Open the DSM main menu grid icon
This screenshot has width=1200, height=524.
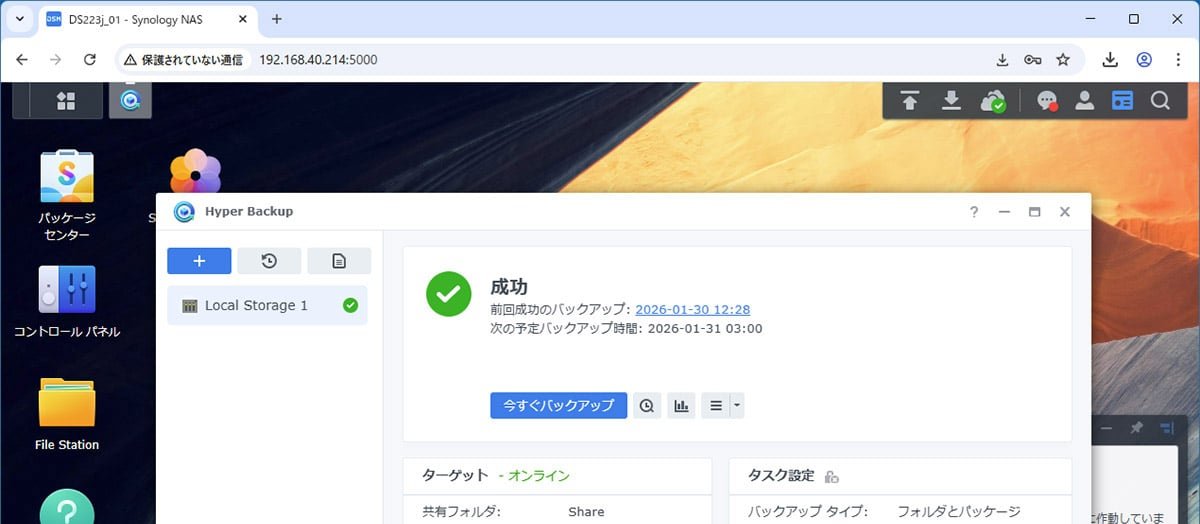pos(66,101)
